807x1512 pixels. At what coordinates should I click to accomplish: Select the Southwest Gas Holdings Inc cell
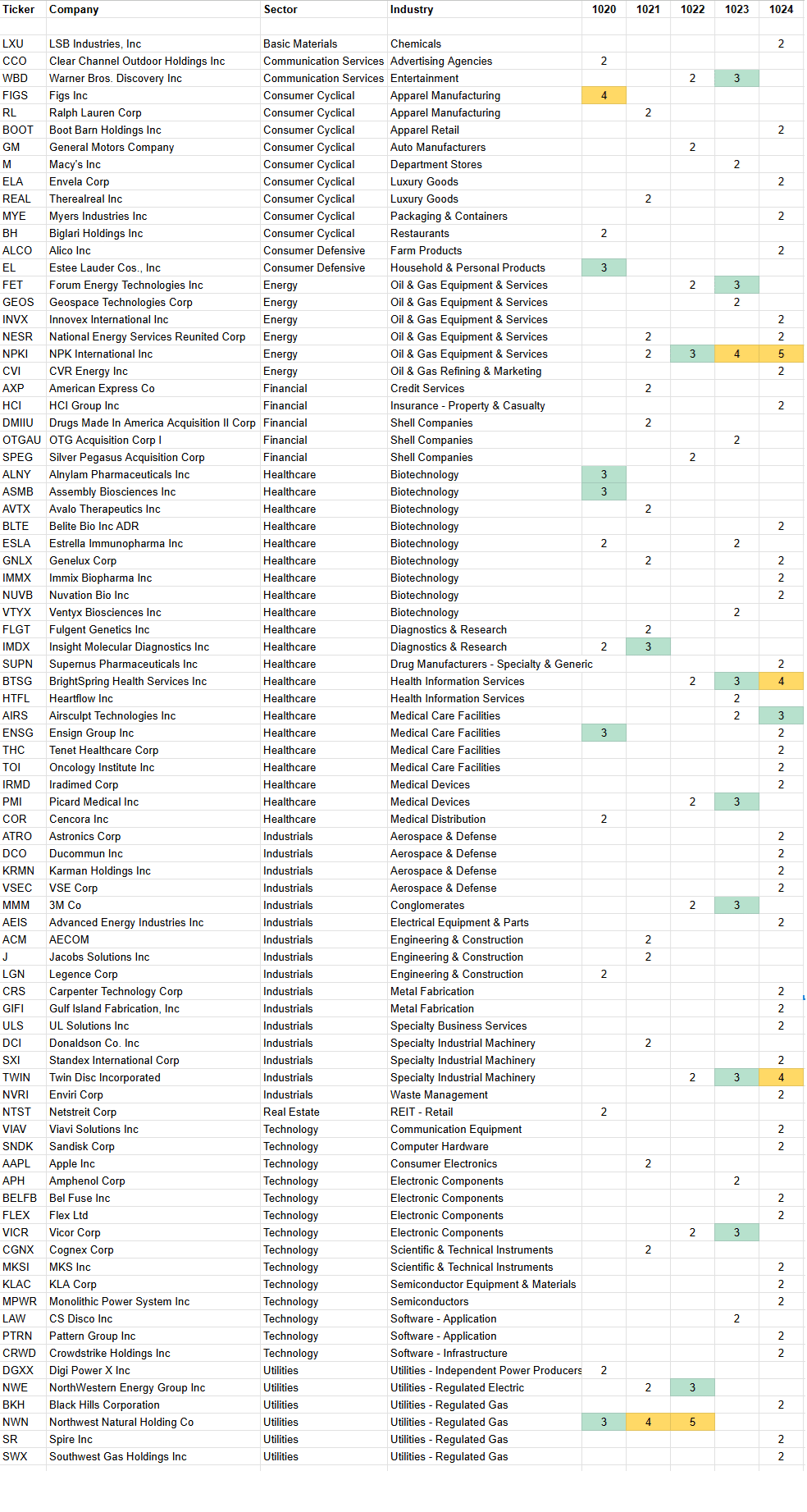(x=153, y=1456)
